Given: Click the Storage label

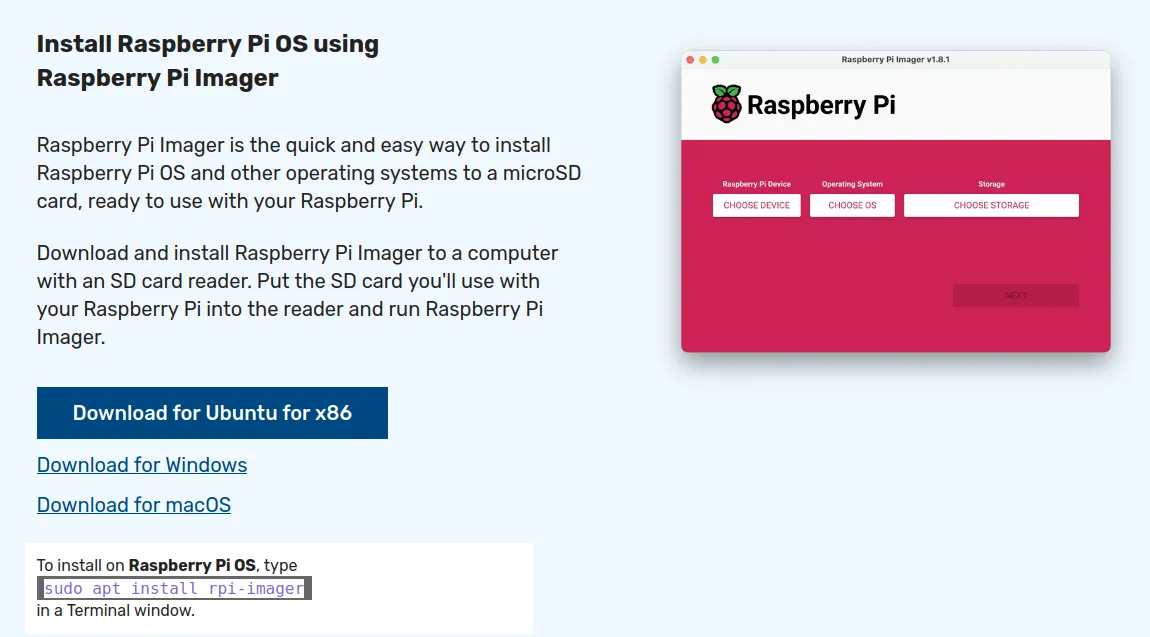Looking at the screenshot, I should point(991,184).
